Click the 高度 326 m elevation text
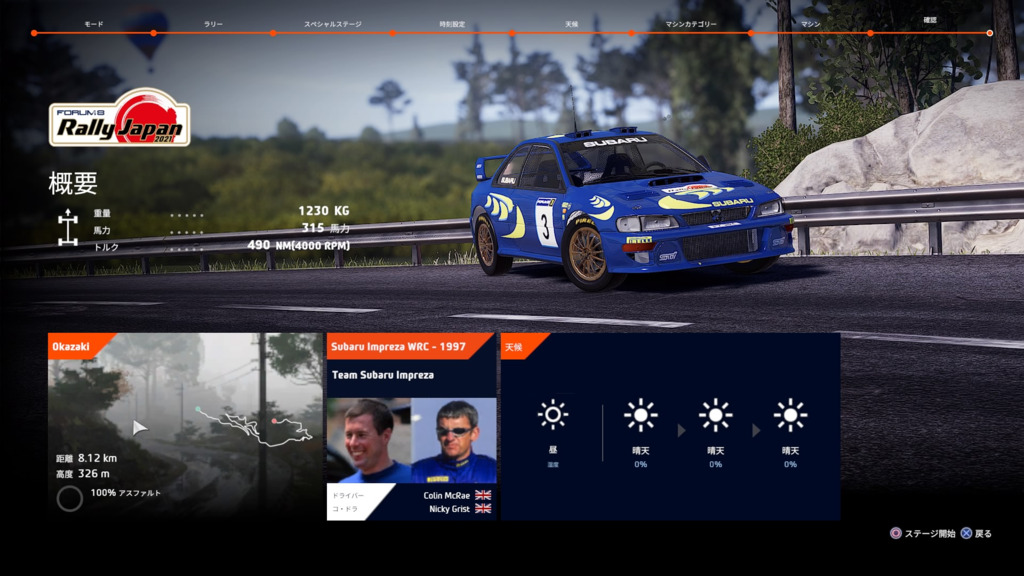Viewport: 1024px width, 576px height. pyautogui.click(x=82, y=473)
